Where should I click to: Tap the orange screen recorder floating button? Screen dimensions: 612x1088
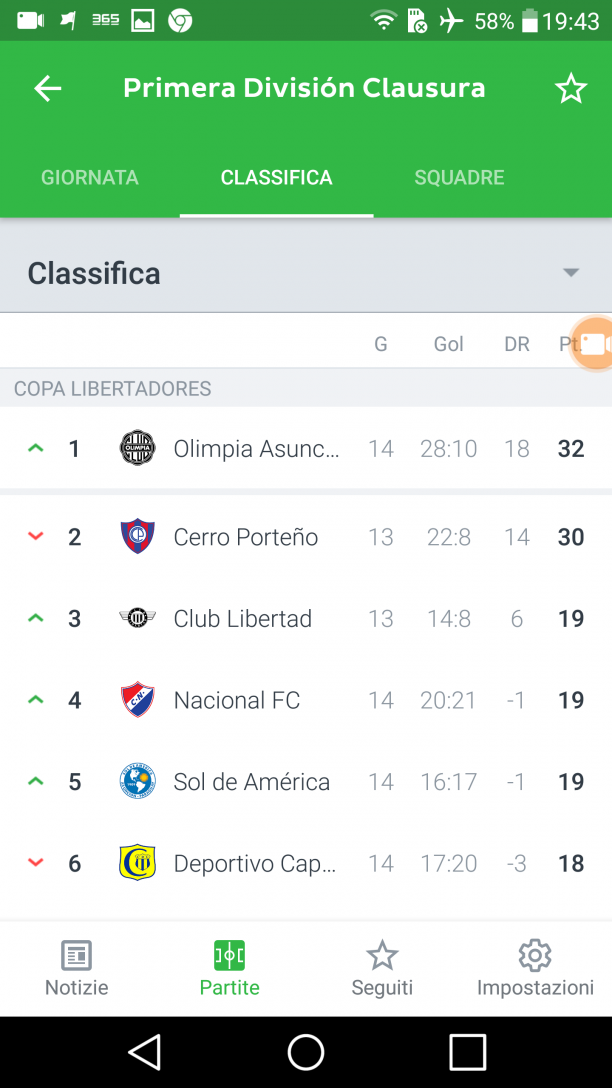tap(593, 343)
